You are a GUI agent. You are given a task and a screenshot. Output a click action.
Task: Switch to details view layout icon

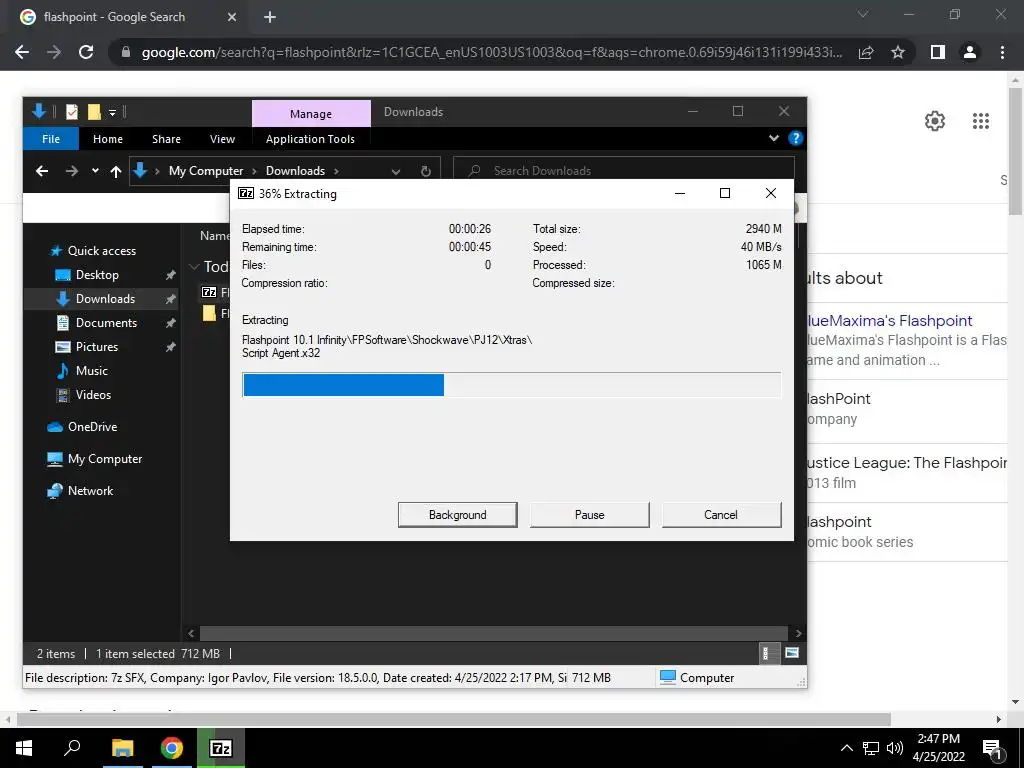click(767, 653)
